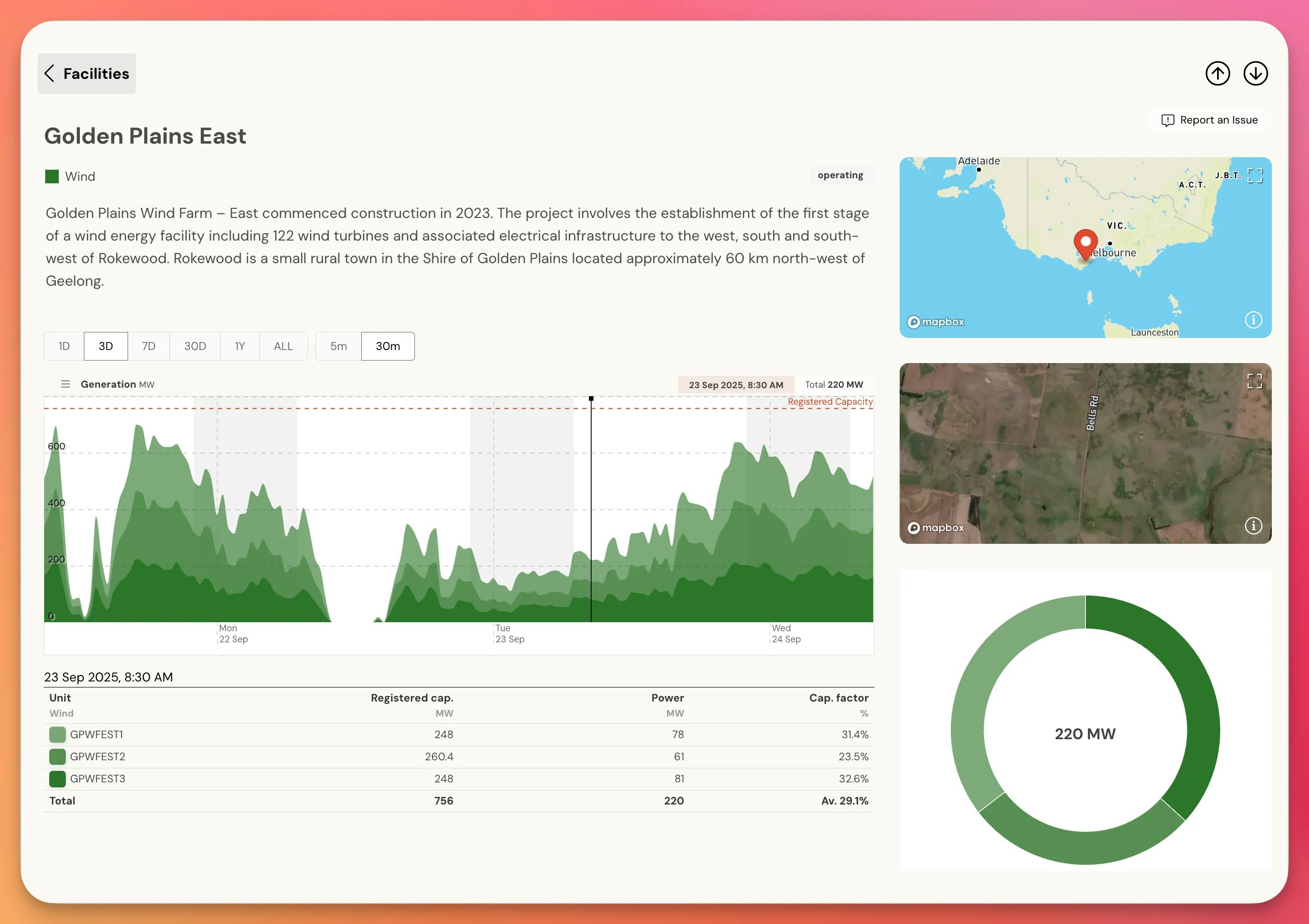Open the info icon on the satellite map
The height and width of the screenshot is (924, 1309).
pos(1253,526)
